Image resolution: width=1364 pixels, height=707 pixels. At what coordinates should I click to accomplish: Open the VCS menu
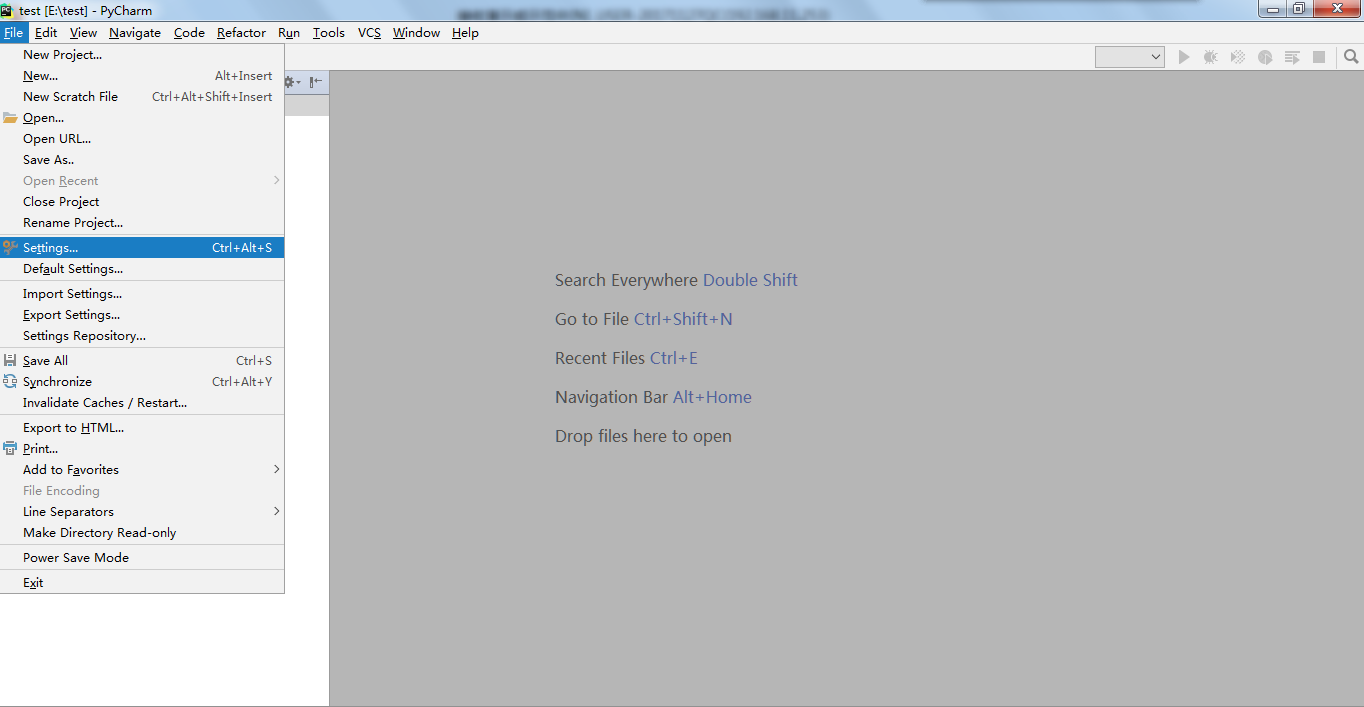pos(369,33)
